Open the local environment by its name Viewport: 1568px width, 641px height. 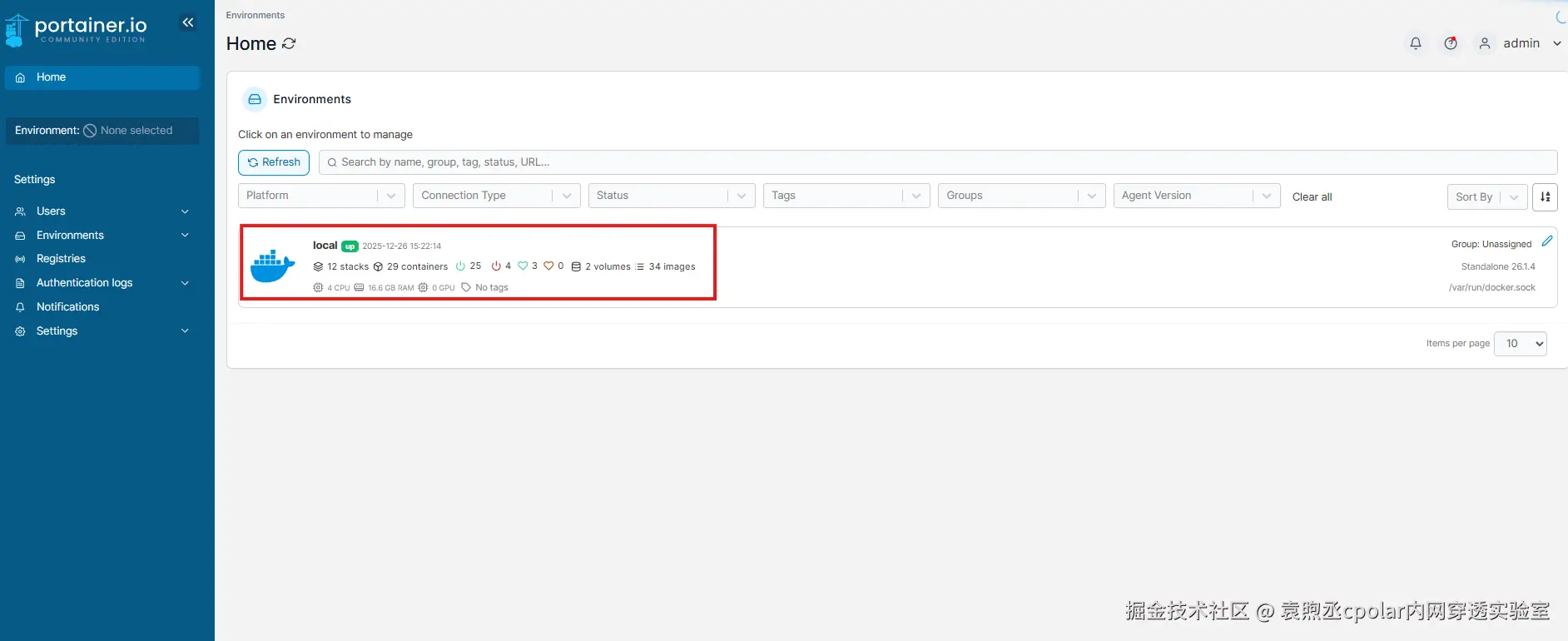pos(325,246)
